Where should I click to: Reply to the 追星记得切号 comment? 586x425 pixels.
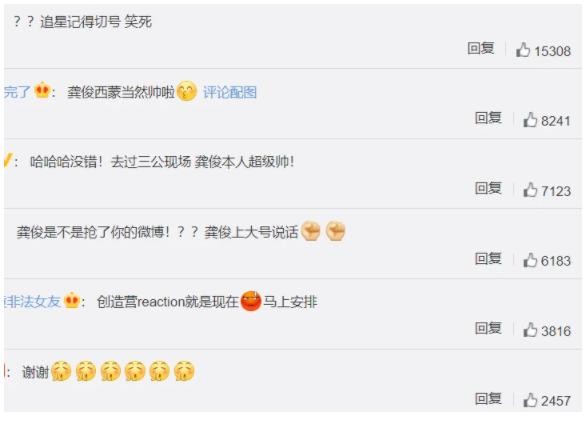point(481,48)
